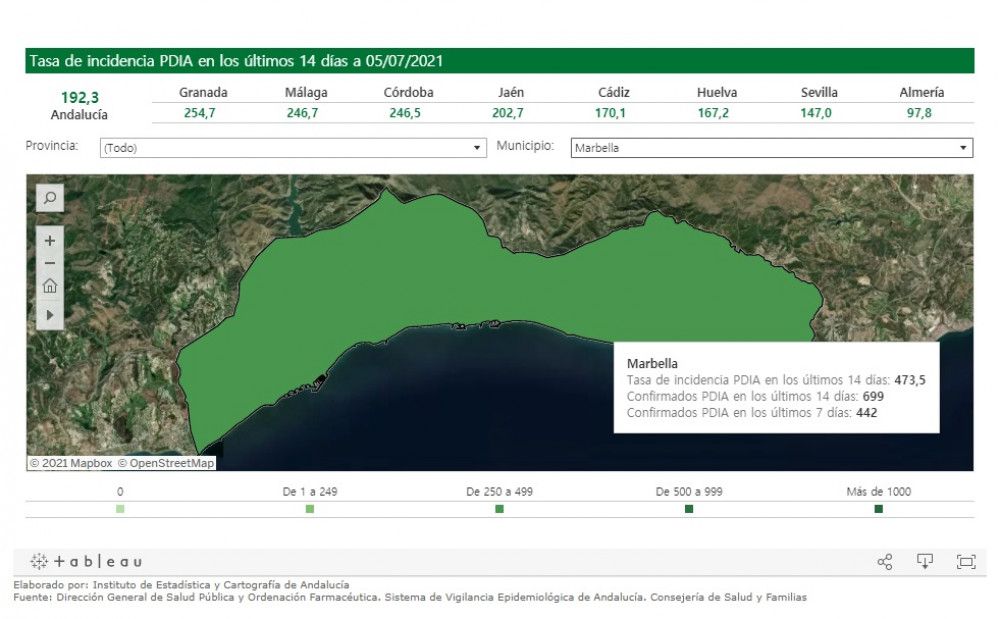Select the light green 0 legend swatch
This screenshot has width=1000, height=619.
coord(120,509)
